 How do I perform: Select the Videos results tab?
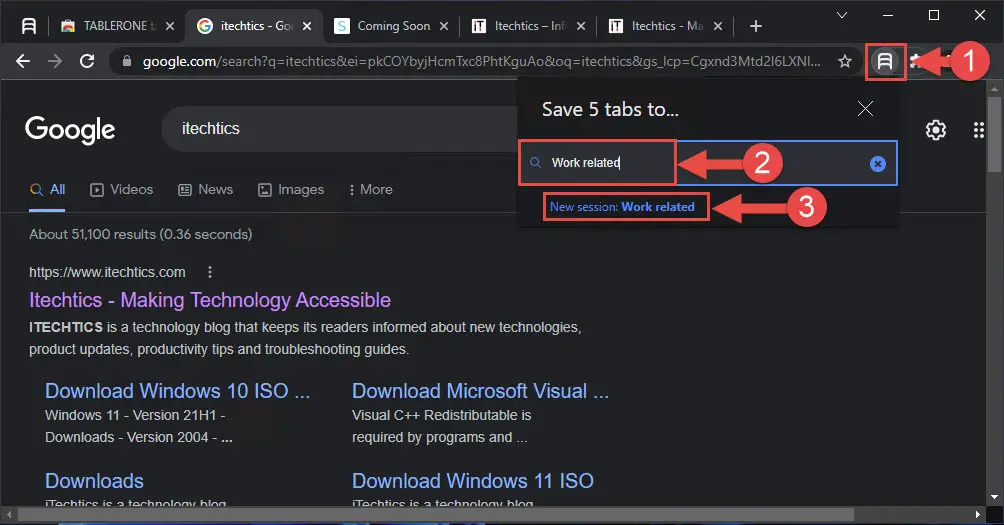(x=122, y=190)
